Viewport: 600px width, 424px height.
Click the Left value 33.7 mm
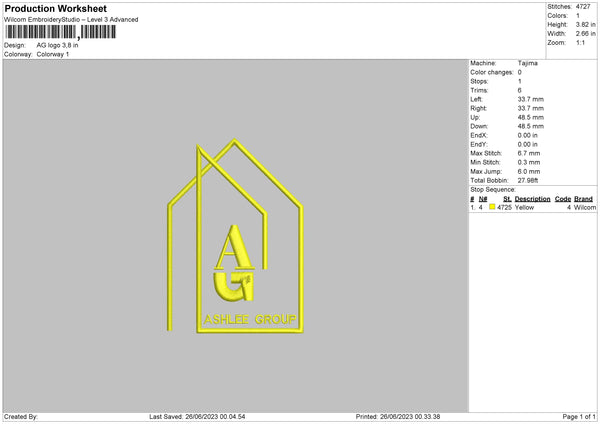pos(531,99)
